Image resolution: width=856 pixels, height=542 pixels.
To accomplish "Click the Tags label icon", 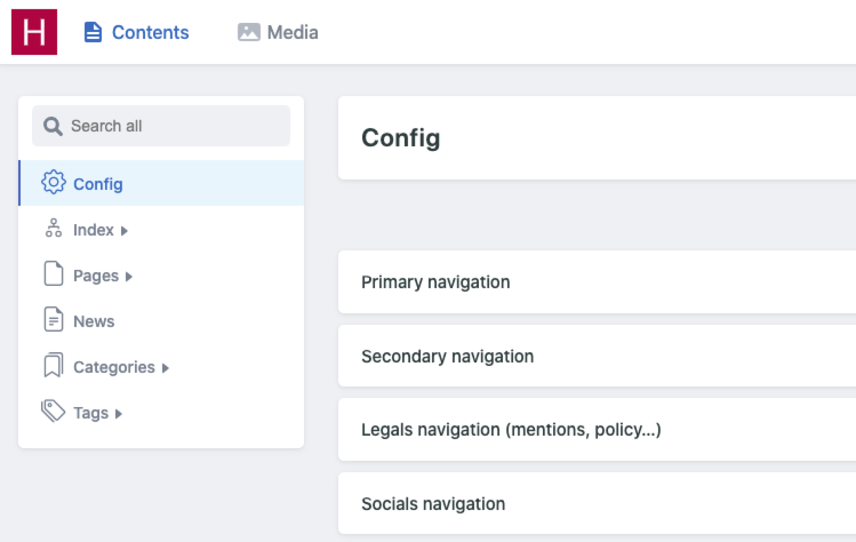I will [x=53, y=412].
